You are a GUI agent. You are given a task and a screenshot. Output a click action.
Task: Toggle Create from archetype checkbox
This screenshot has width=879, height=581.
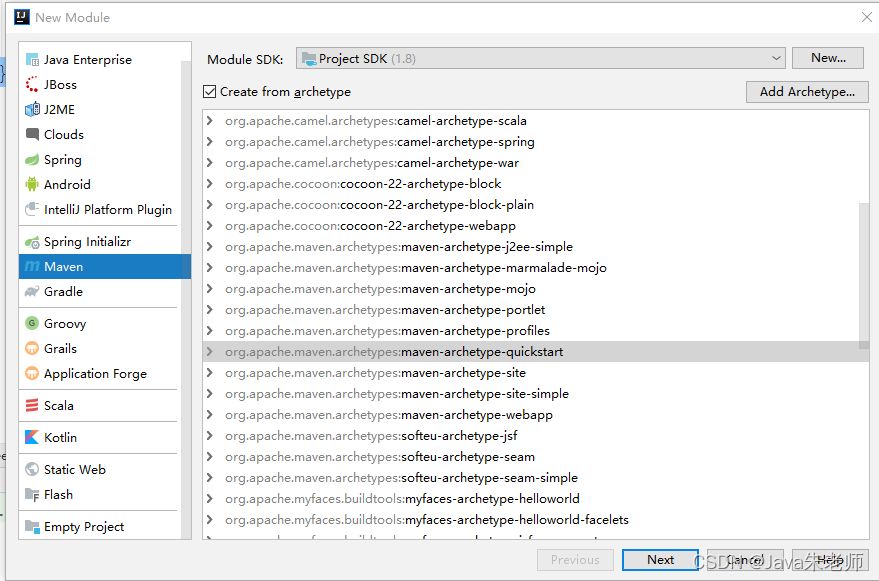pyautogui.click(x=210, y=91)
